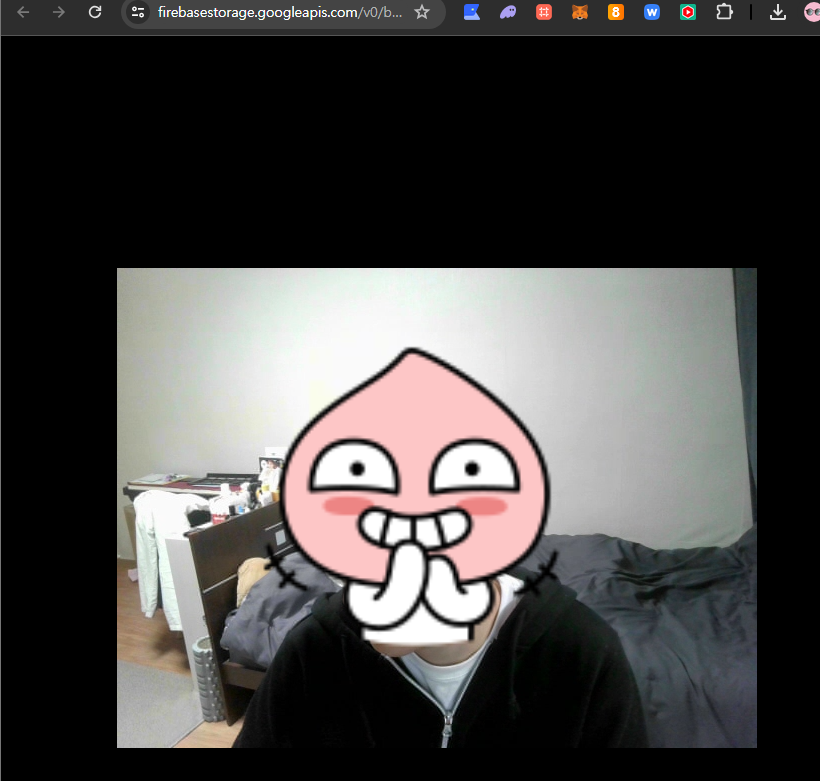Open the blue flag extension icon

point(472,12)
